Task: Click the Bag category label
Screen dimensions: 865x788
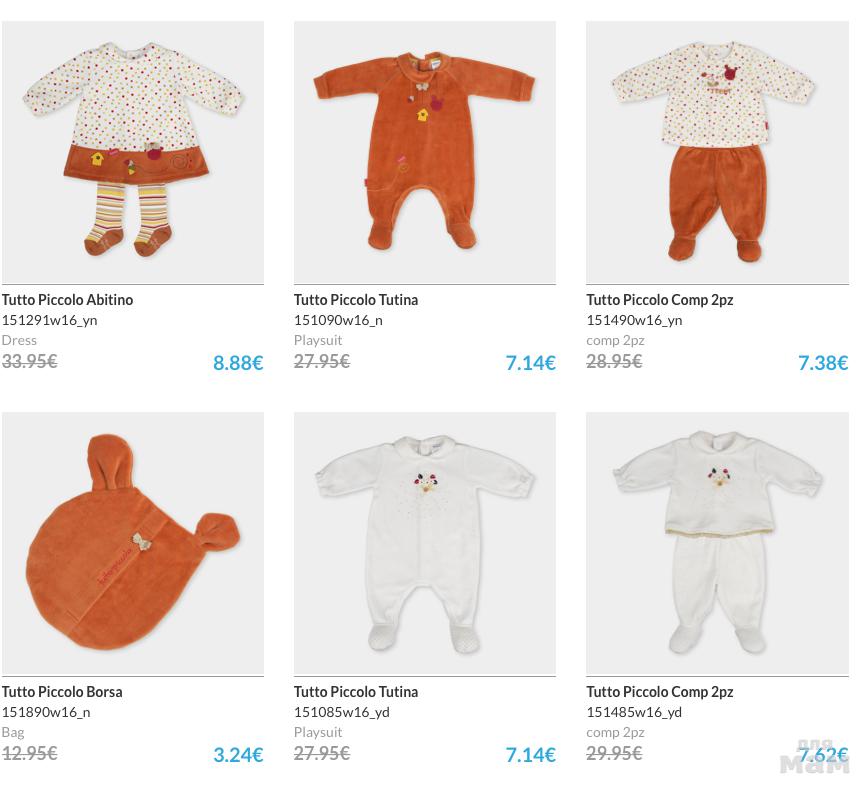Action: pos(13,733)
